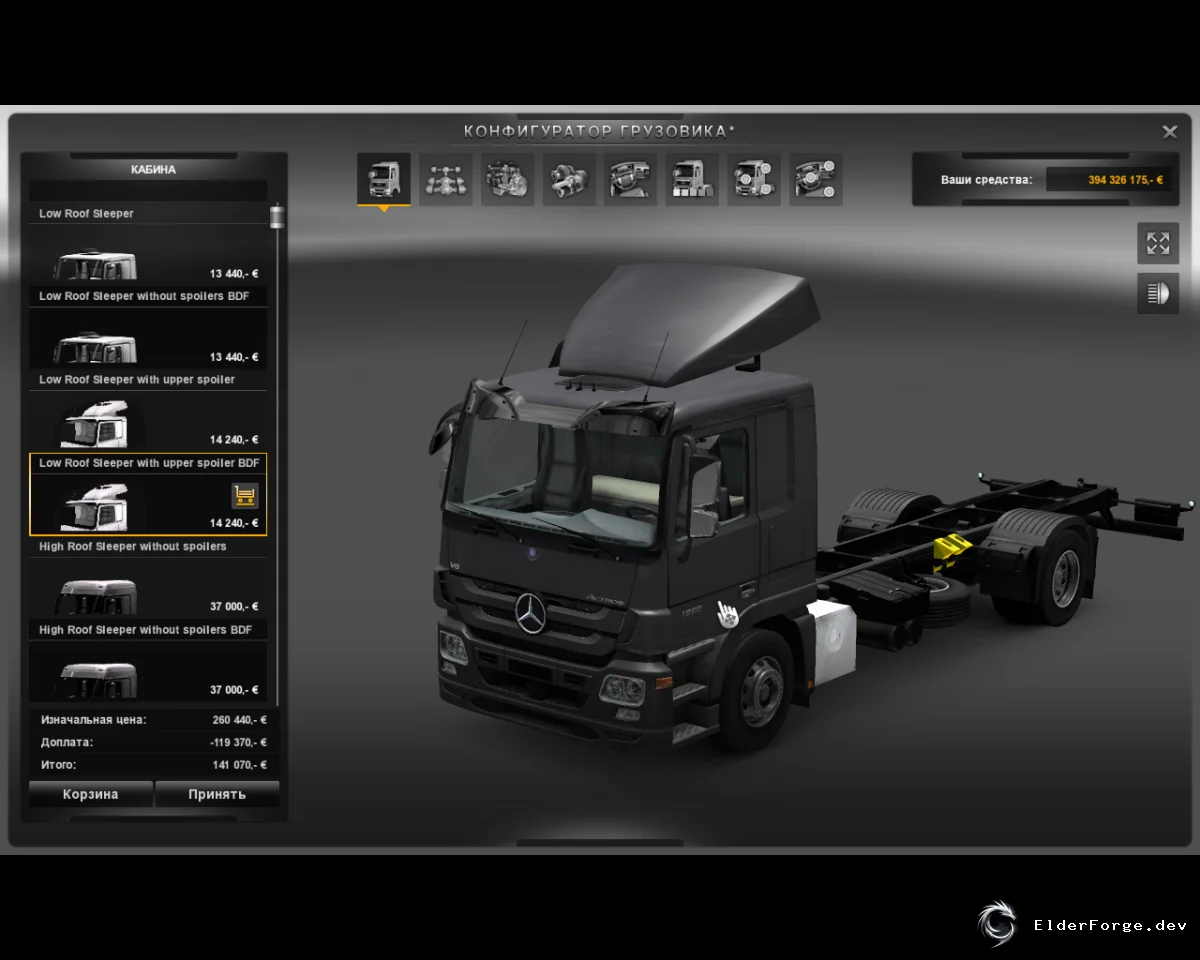Image resolution: width=1200 pixels, height=960 pixels.
Task: Toggle the truck headlights icon
Action: tap(1158, 293)
